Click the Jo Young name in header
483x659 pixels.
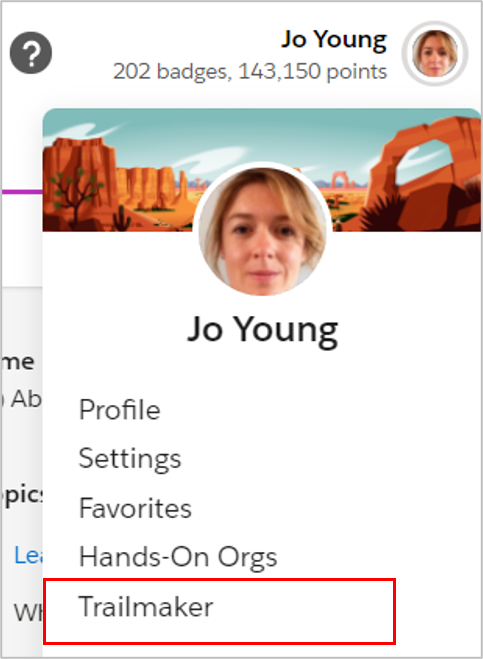coord(334,40)
